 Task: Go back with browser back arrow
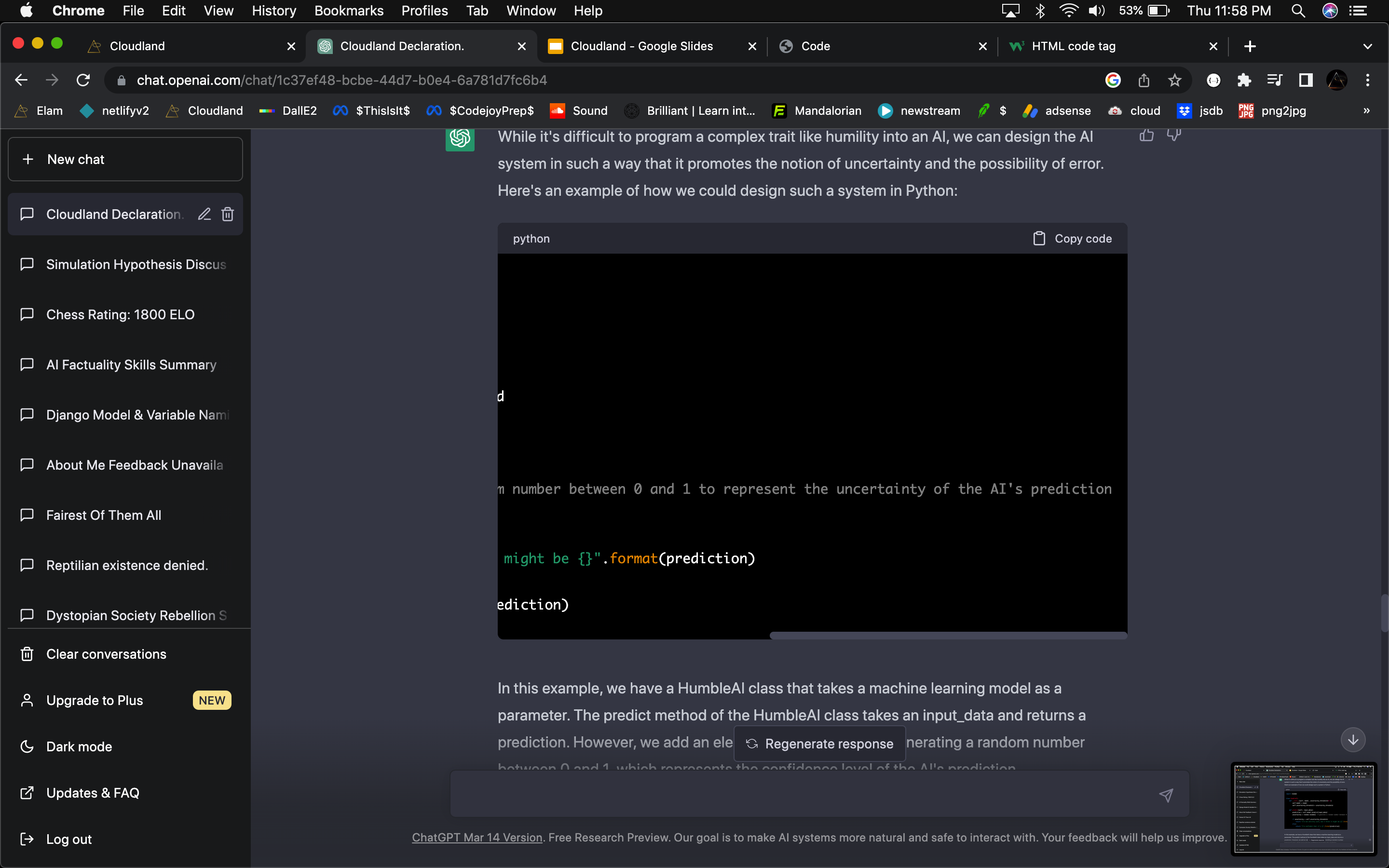click(x=21, y=80)
